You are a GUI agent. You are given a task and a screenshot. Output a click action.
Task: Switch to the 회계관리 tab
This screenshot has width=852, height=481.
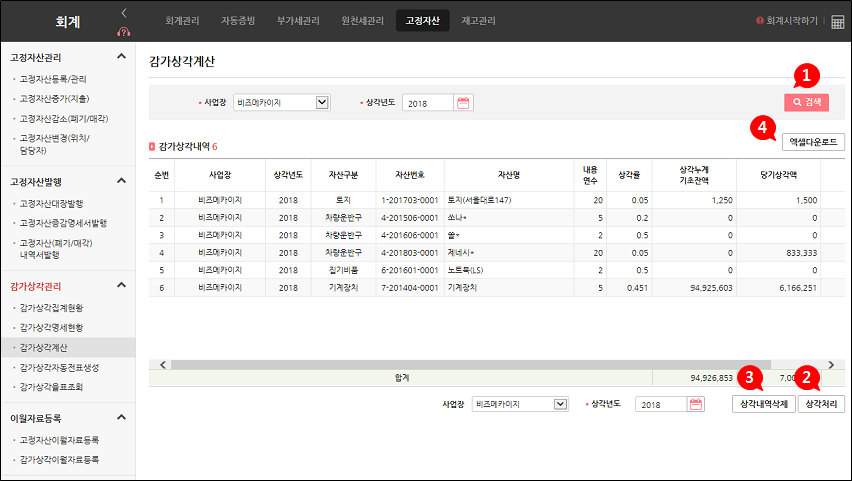click(182, 21)
